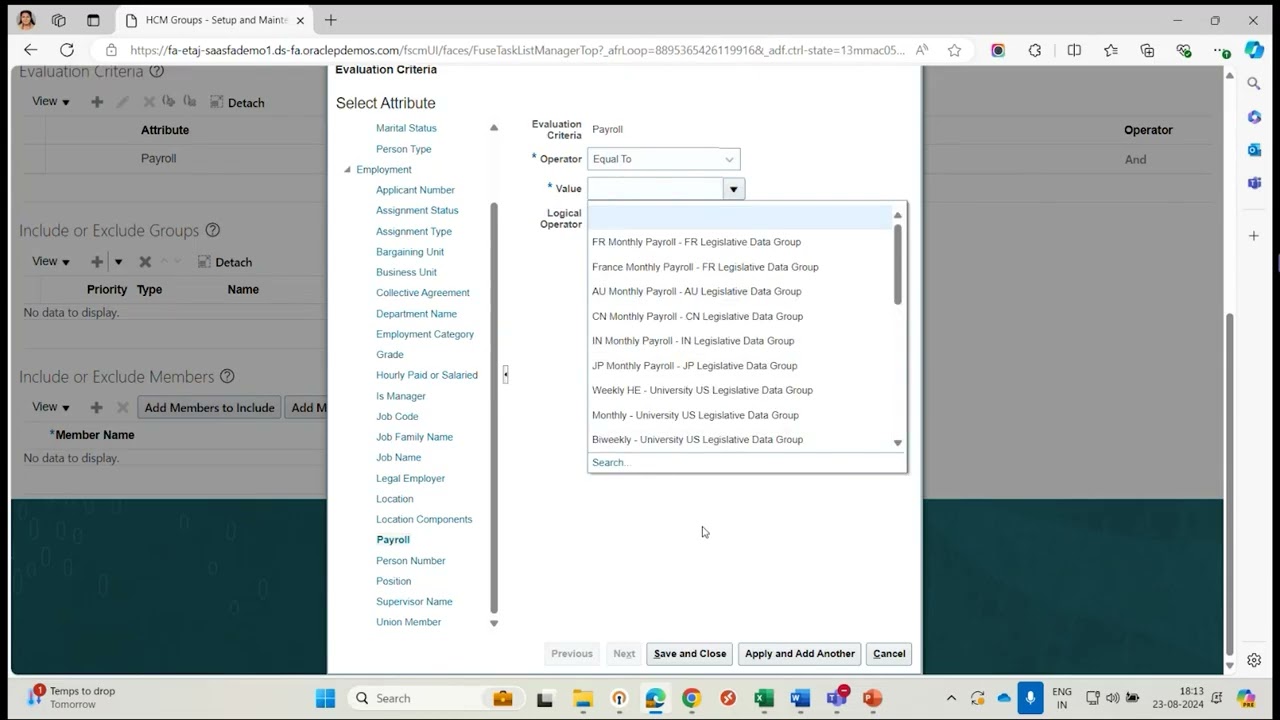Cancel the Evaluation Criteria dialog
The image size is (1280, 720).
[x=889, y=654]
